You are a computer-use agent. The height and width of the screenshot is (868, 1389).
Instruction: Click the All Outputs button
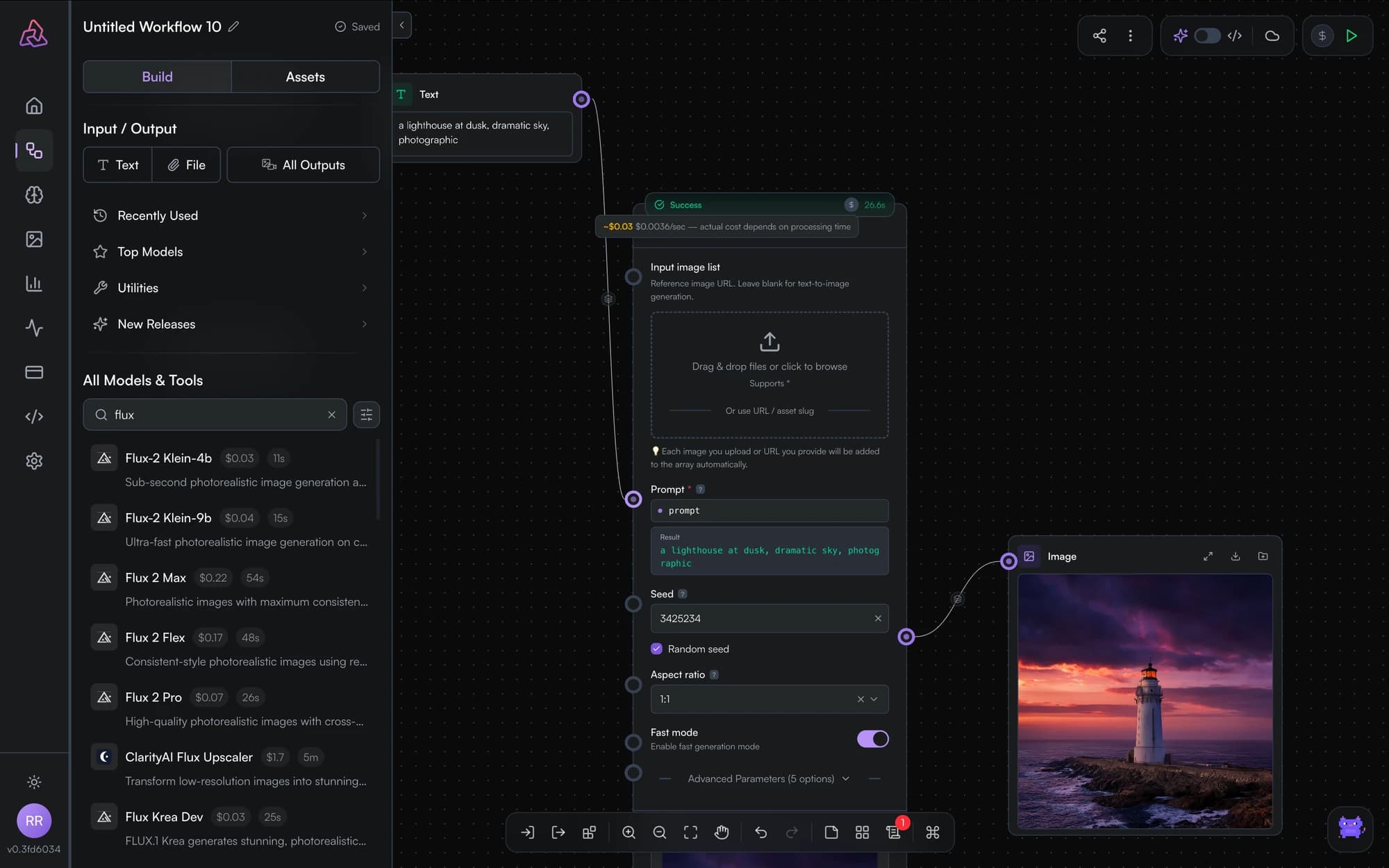coord(303,165)
